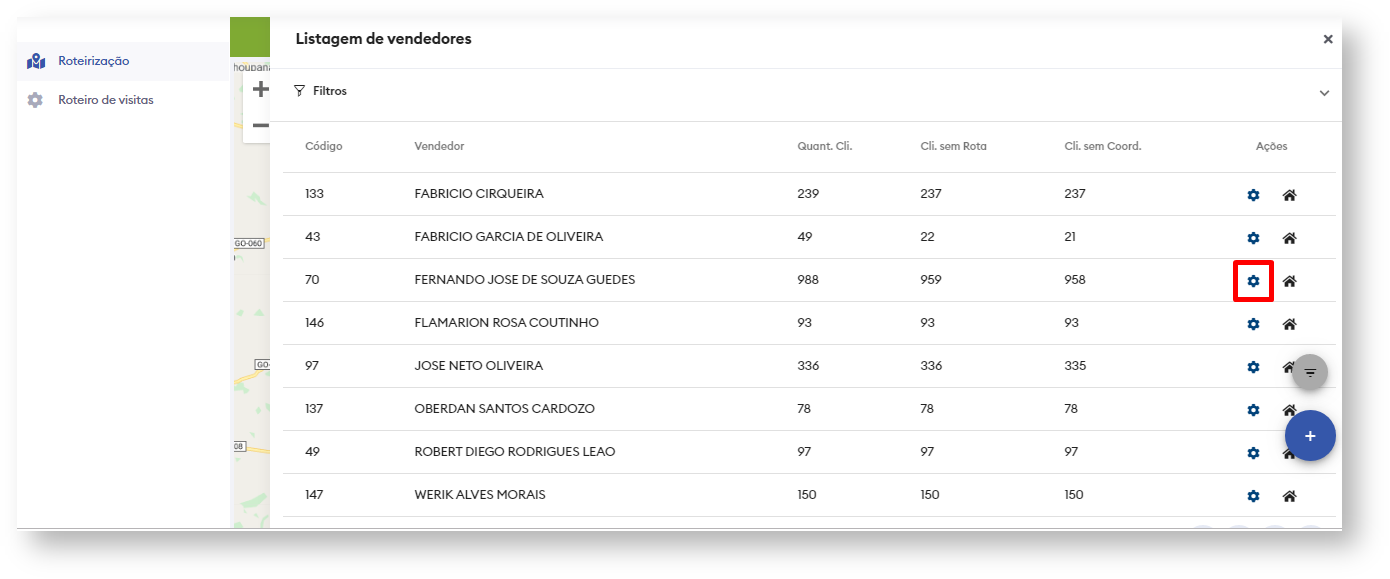Click home icon for WERIK ALVES MORAIS

tap(1289, 496)
